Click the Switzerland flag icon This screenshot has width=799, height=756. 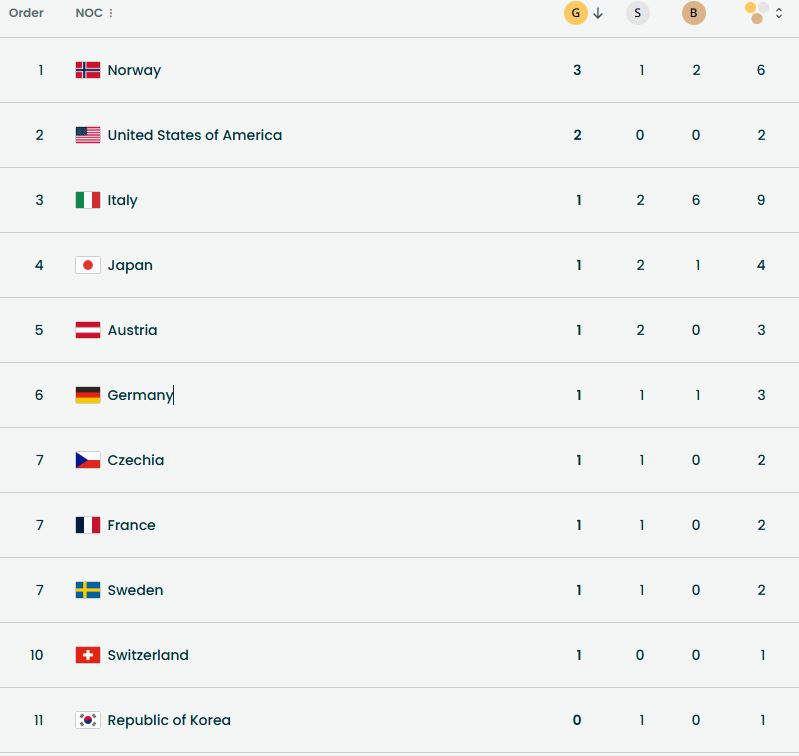coord(88,655)
